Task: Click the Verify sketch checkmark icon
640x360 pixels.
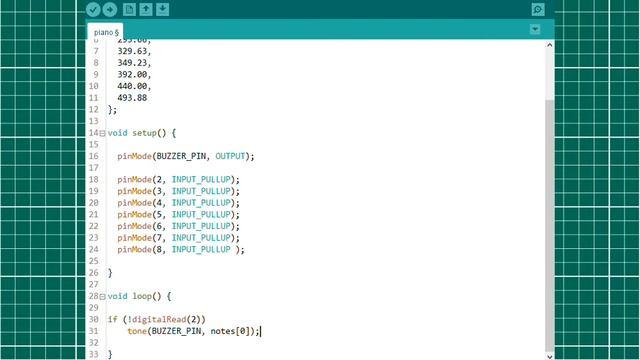Action: (93, 9)
